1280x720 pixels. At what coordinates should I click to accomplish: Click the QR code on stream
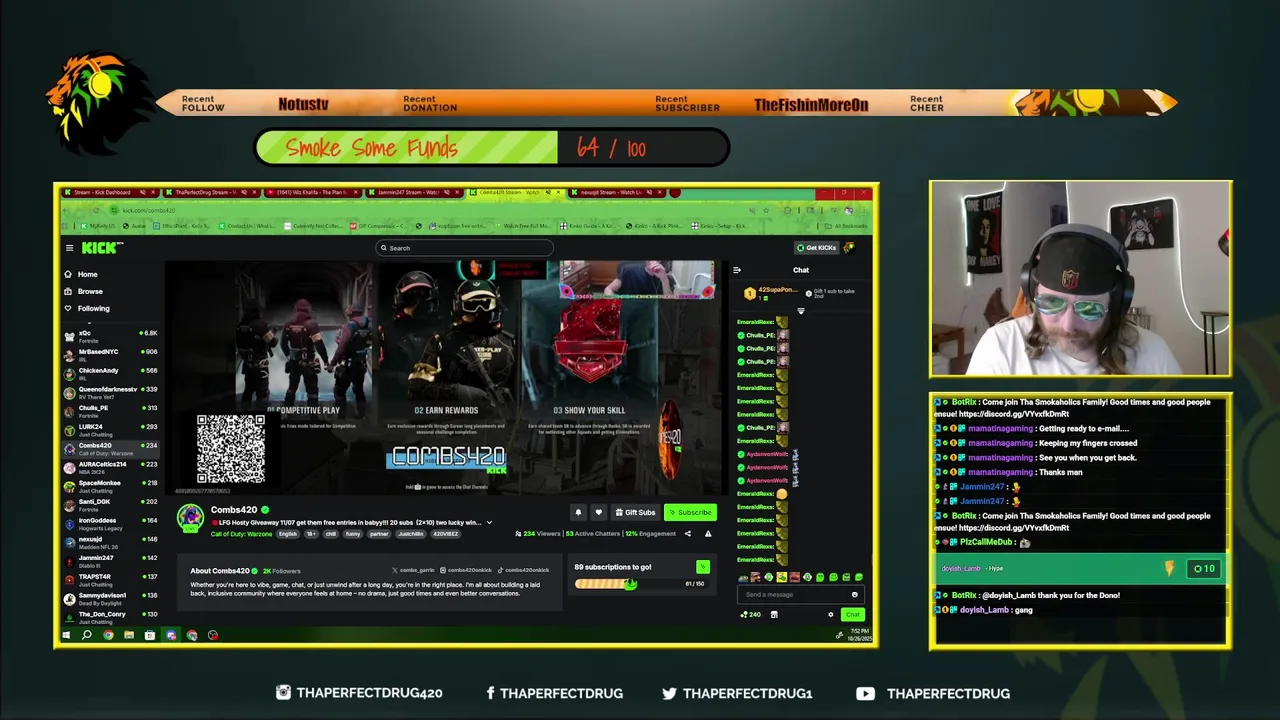[231, 449]
